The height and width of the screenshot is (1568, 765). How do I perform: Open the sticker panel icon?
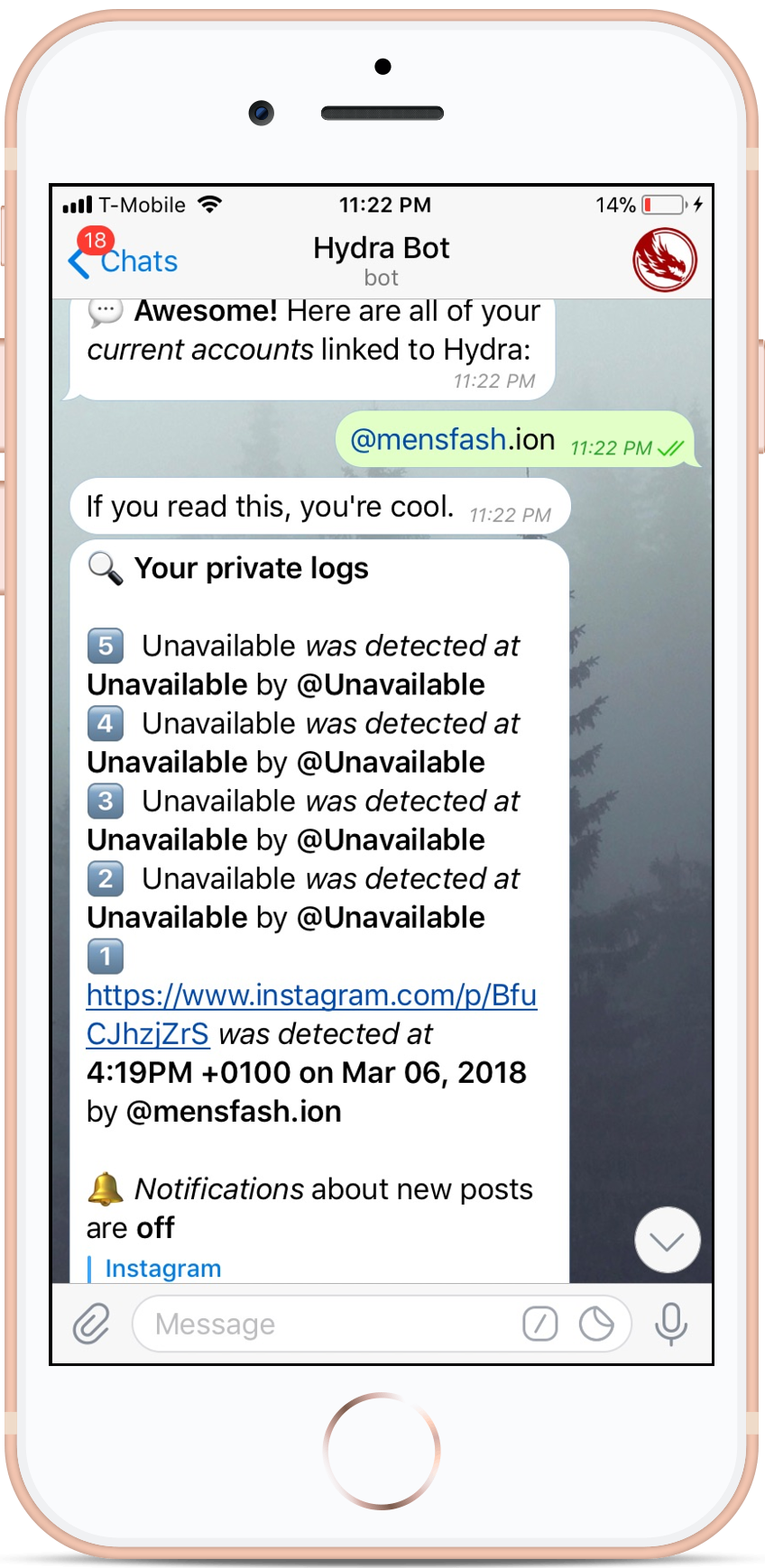coord(596,1324)
